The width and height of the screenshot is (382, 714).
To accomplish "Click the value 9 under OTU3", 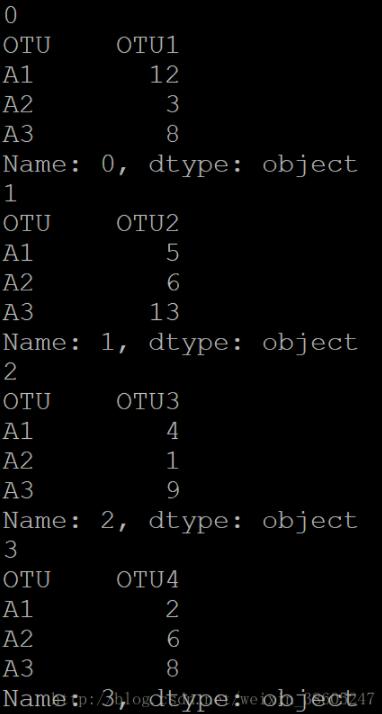I will tap(173, 490).
